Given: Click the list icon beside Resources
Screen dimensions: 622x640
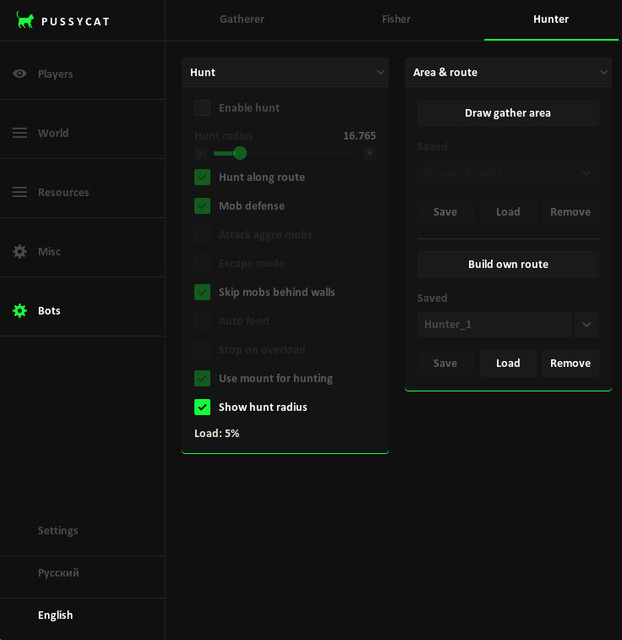Looking at the screenshot, I should tap(20, 192).
